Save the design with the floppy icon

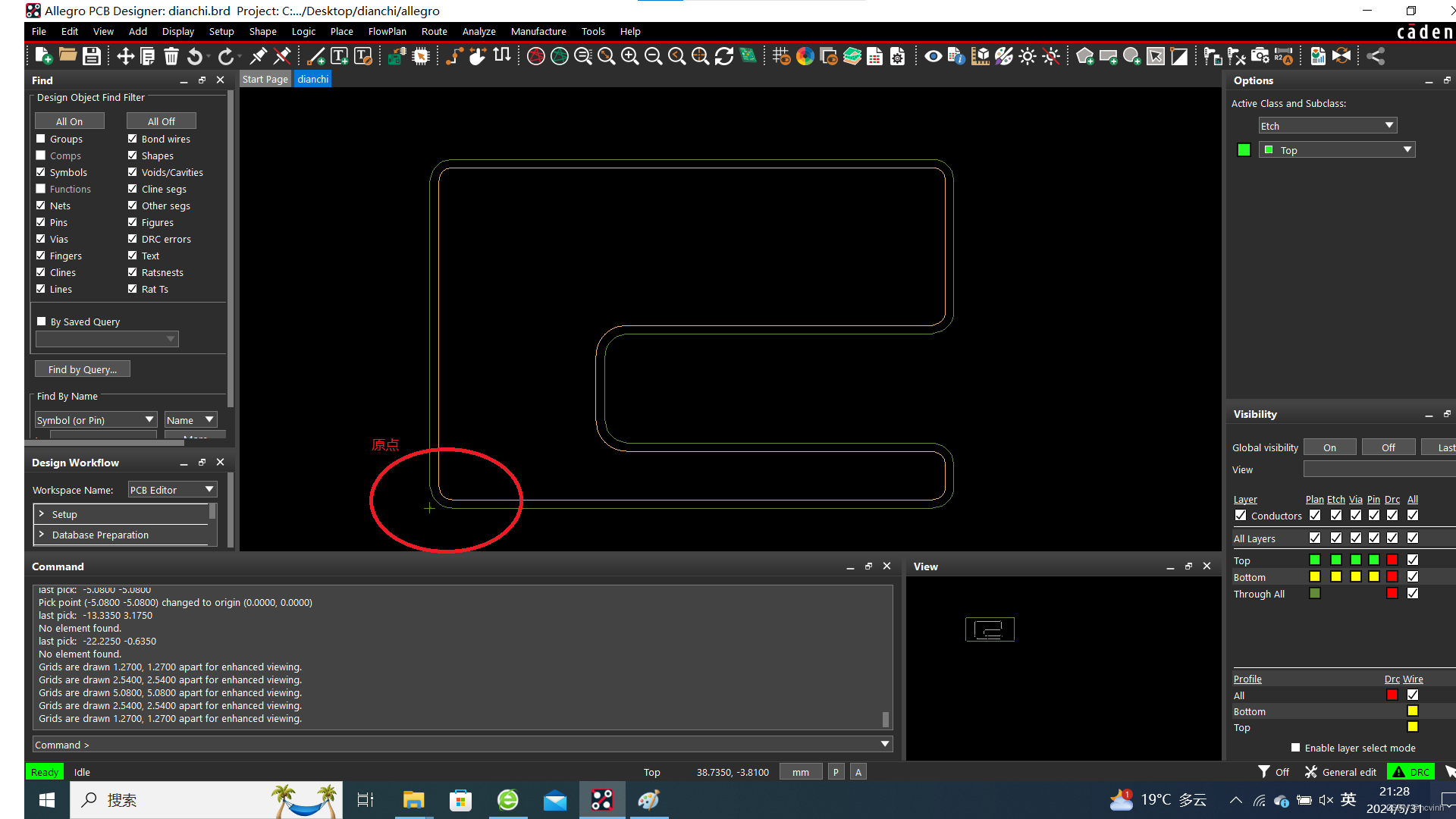pos(92,56)
